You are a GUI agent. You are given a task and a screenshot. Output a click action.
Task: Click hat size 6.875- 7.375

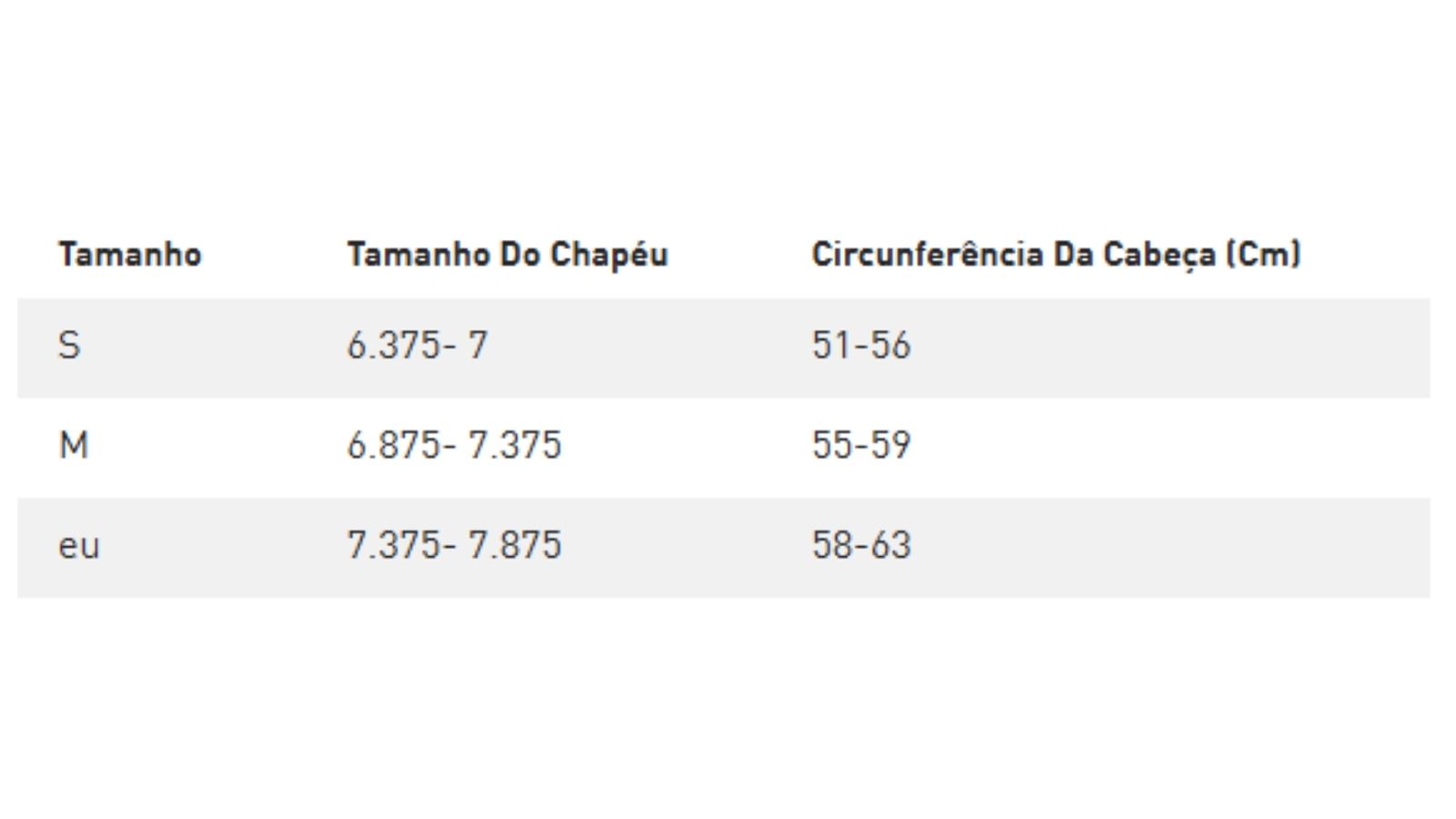point(454,446)
